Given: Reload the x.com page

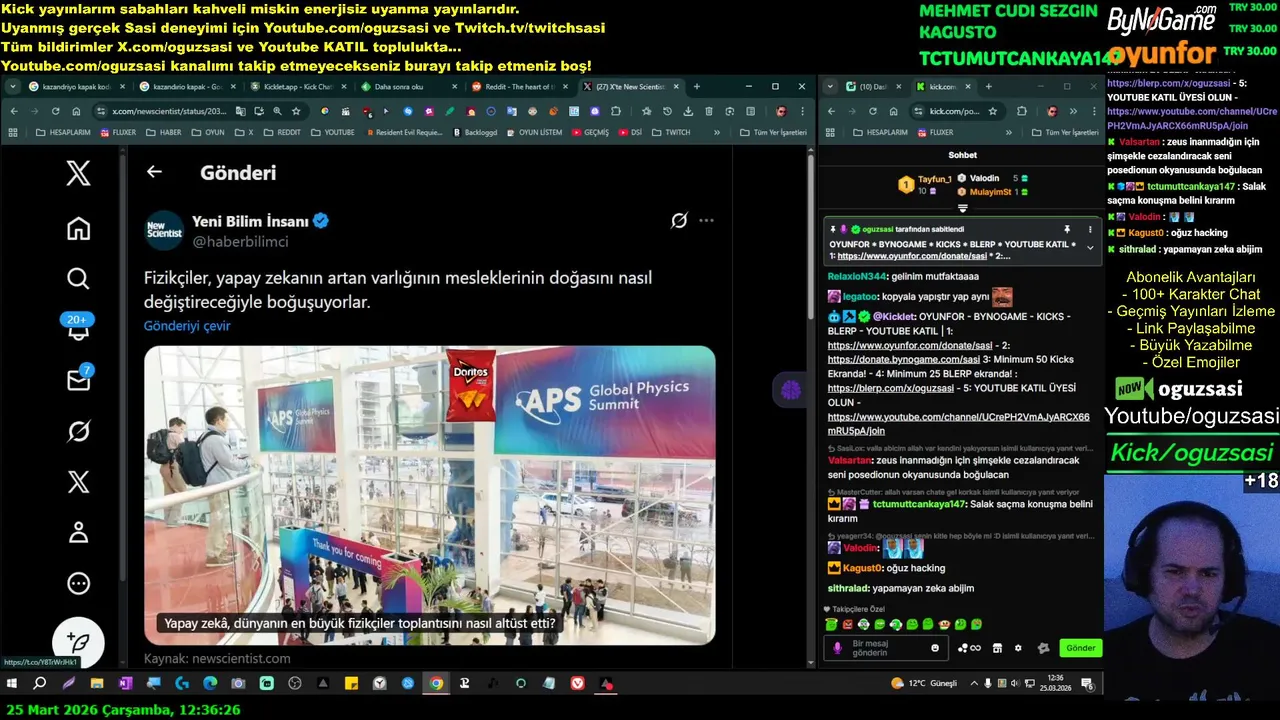Looking at the screenshot, I should tap(55, 111).
